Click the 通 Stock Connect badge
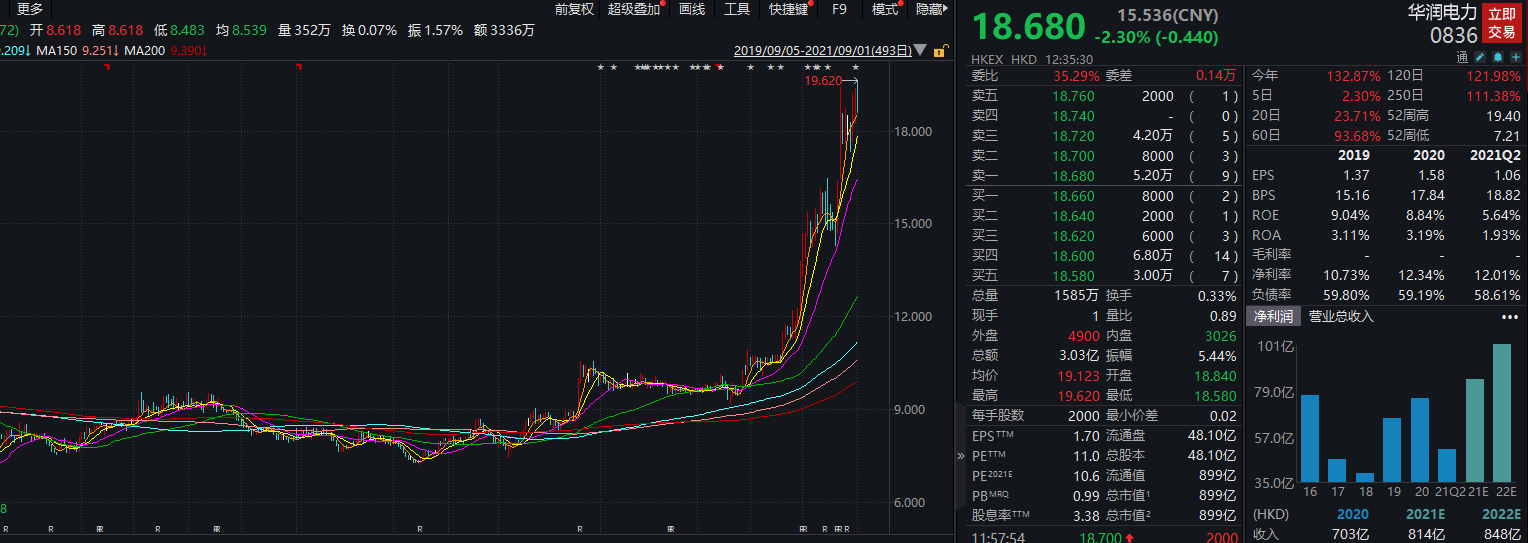The image size is (1528, 543). pyautogui.click(x=1462, y=57)
